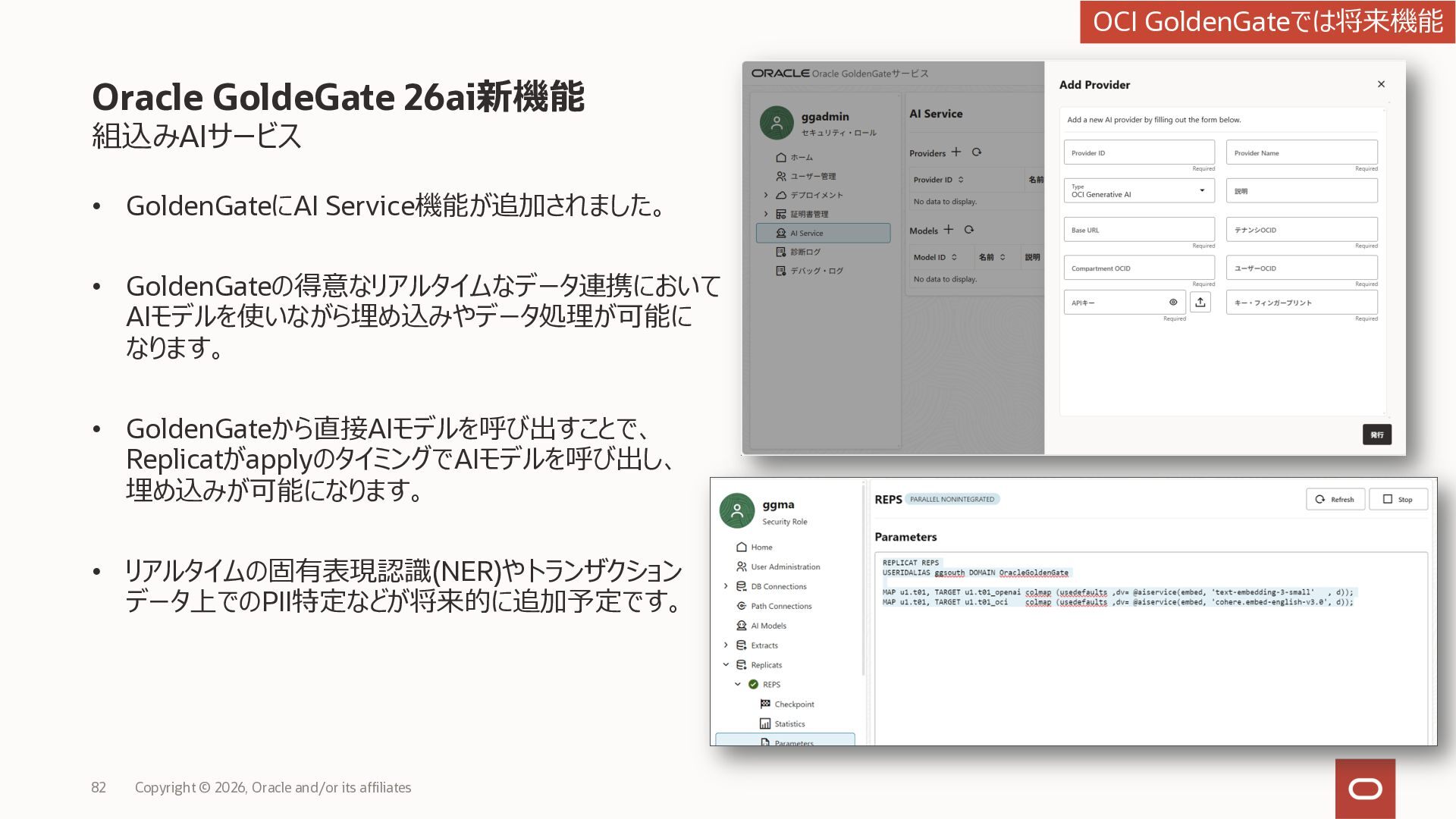
Task: Collapse the Replicats tree item
Action: [x=726, y=665]
